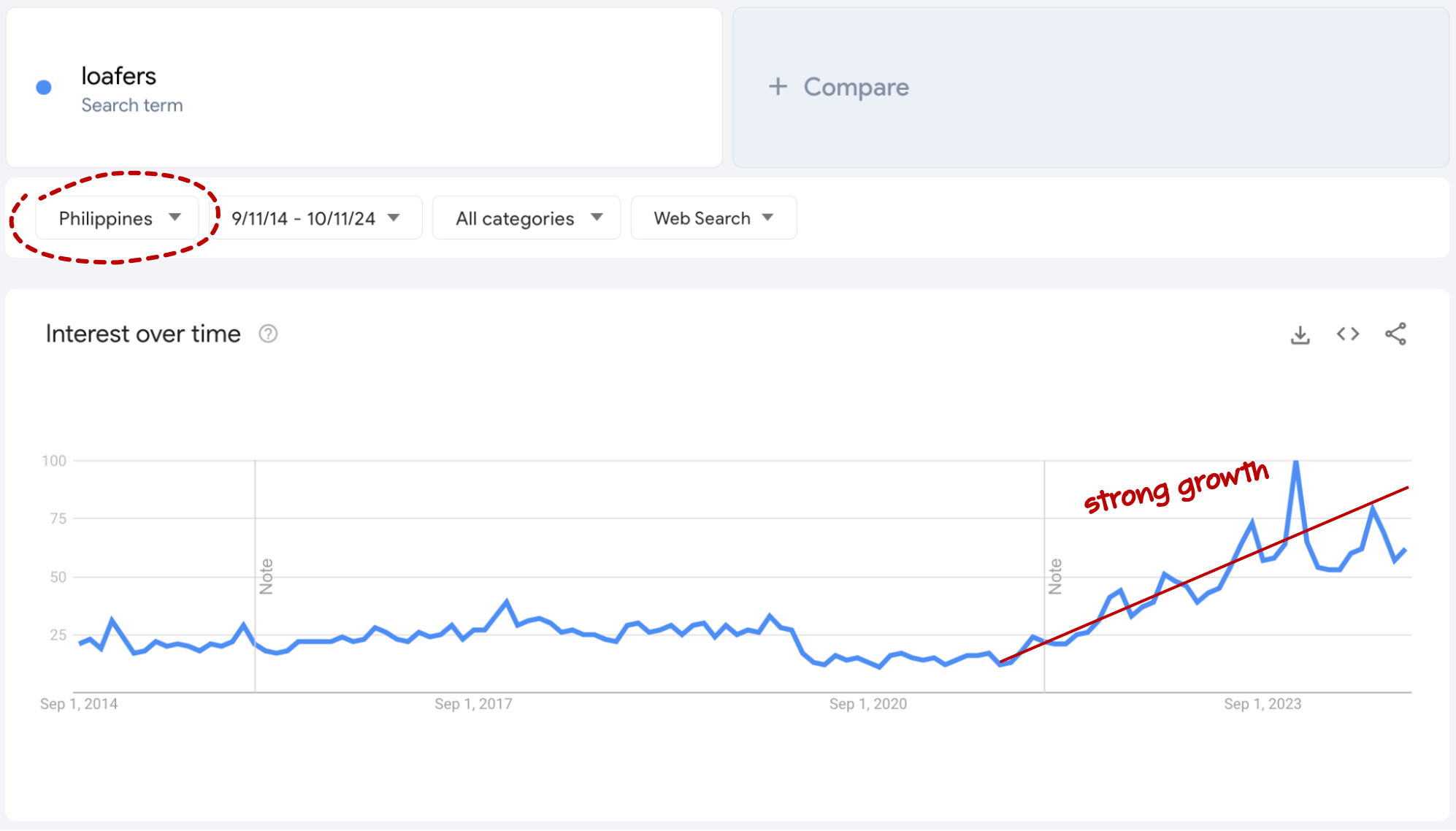This screenshot has height=831, width=1456.
Task: Click the chart's highest peak at 100
Action: 1296,462
